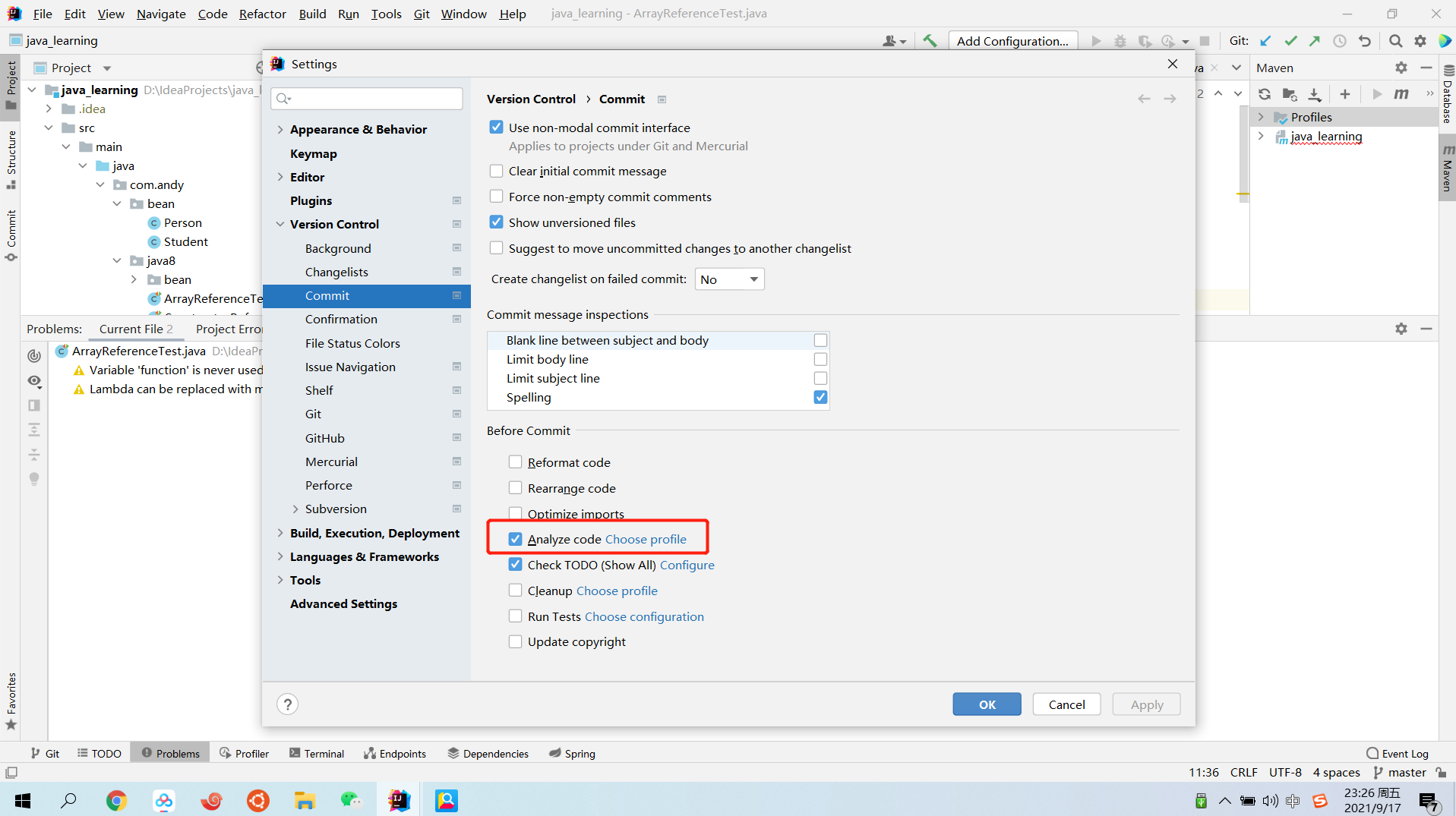
Task: Expand Appearance & Behavior settings section
Action: (280, 130)
